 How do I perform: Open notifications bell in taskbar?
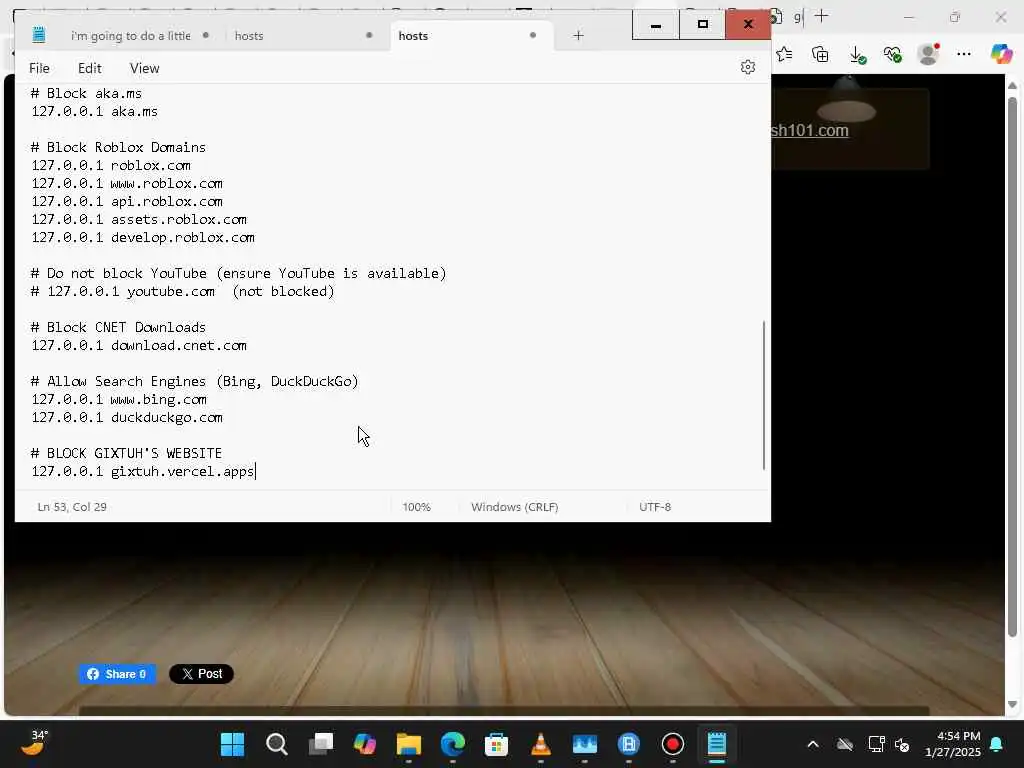pyautogui.click(x=997, y=744)
